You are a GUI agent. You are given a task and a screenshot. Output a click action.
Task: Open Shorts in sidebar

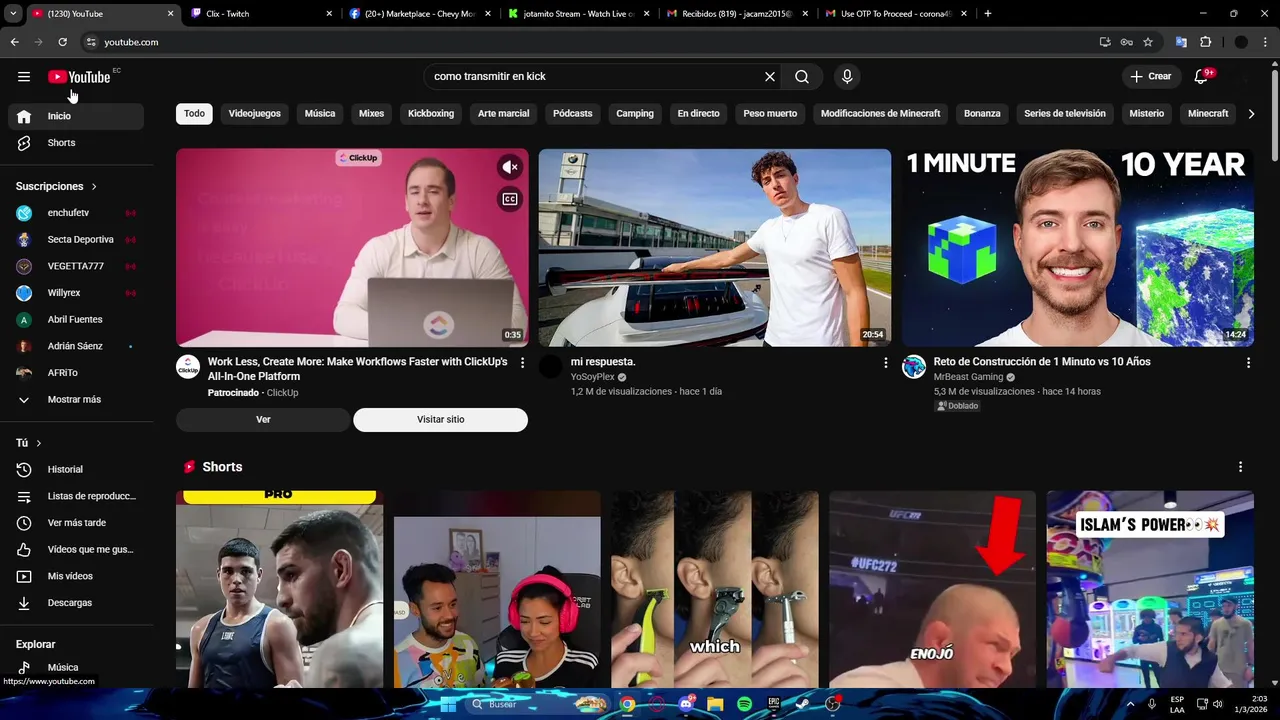[76, 143]
